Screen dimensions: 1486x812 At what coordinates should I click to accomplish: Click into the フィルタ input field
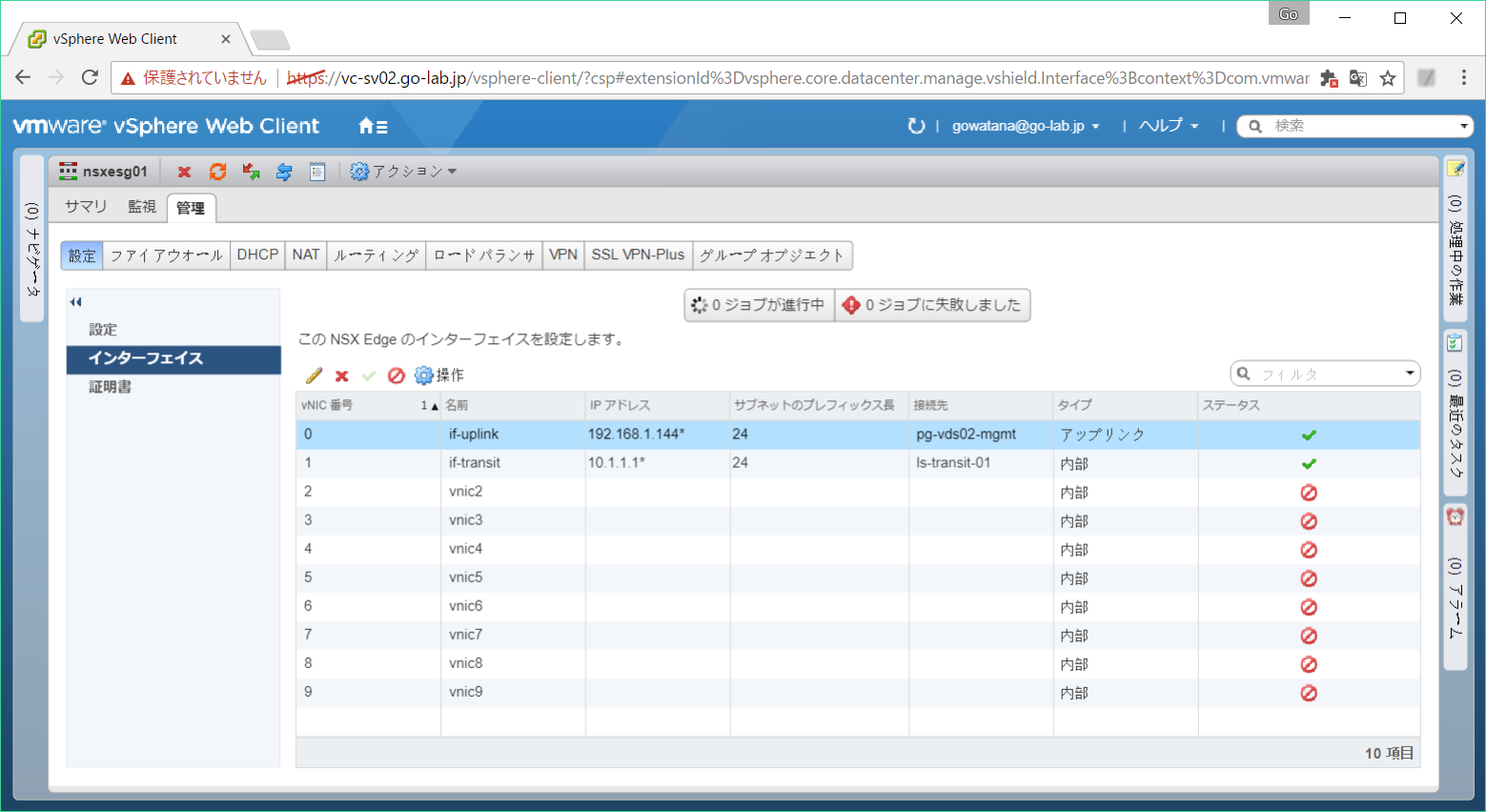(1327, 375)
